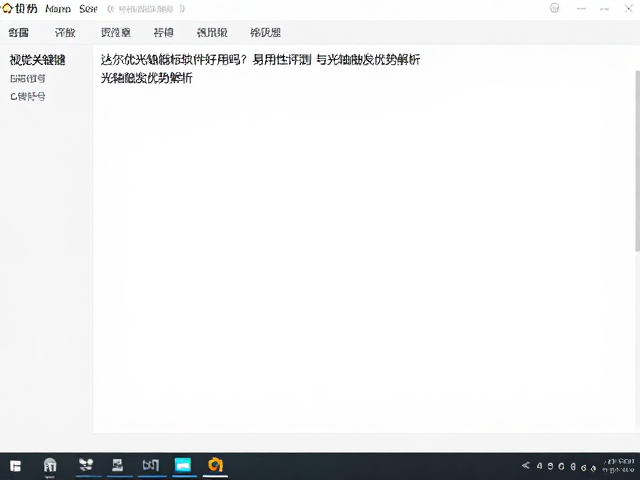Click the orange app logo in title bar
The height and width of the screenshot is (480, 640).
tap(7, 9)
